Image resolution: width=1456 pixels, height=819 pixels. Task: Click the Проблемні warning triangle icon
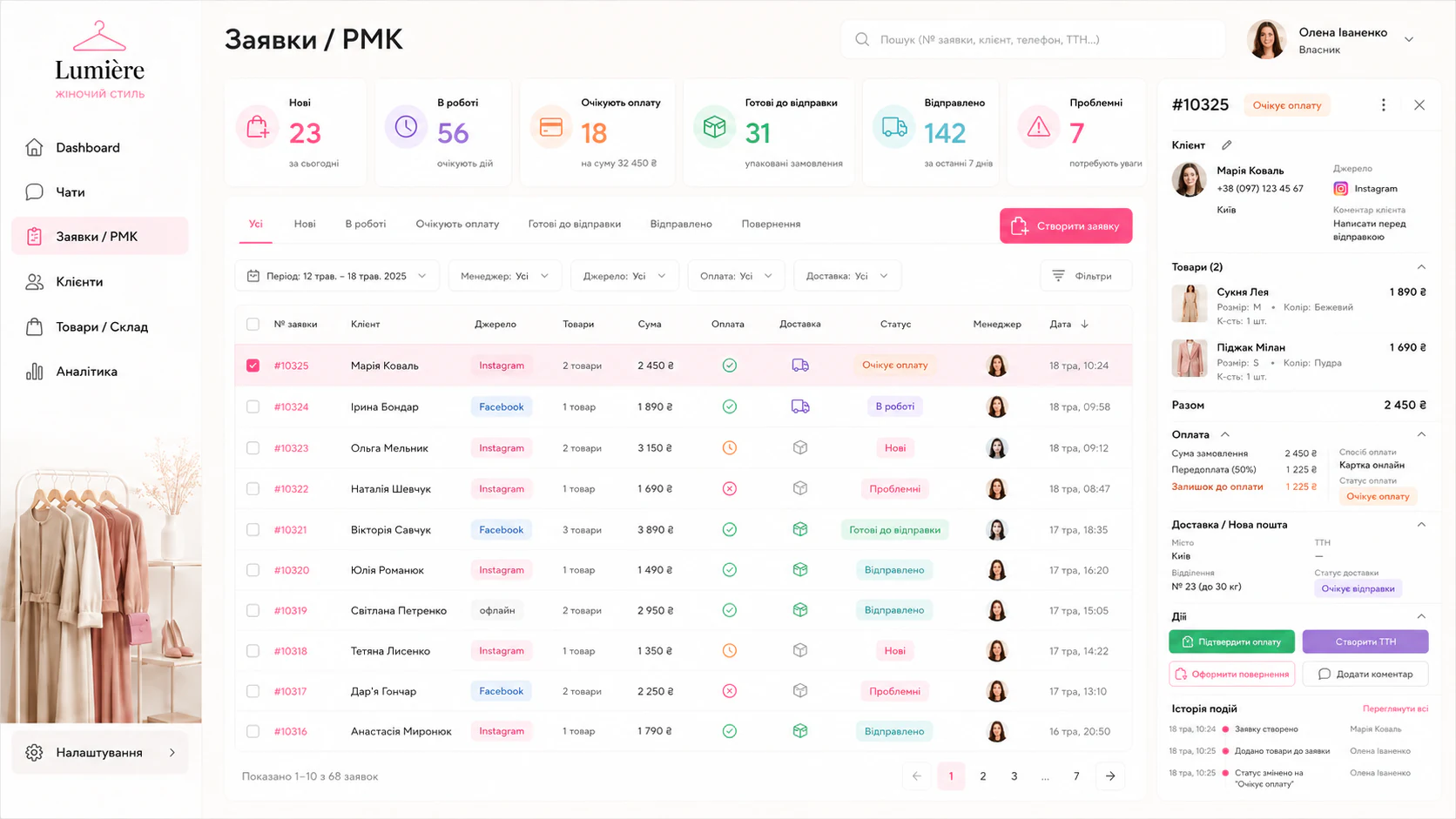(1039, 127)
